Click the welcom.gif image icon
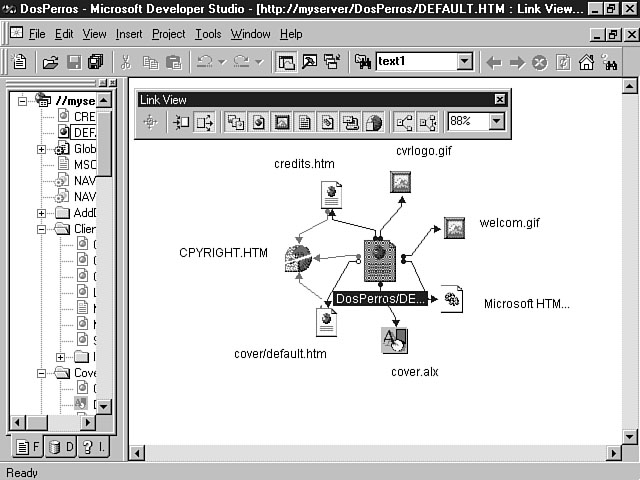Screen dimensions: 640x480 click(x=454, y=227)
